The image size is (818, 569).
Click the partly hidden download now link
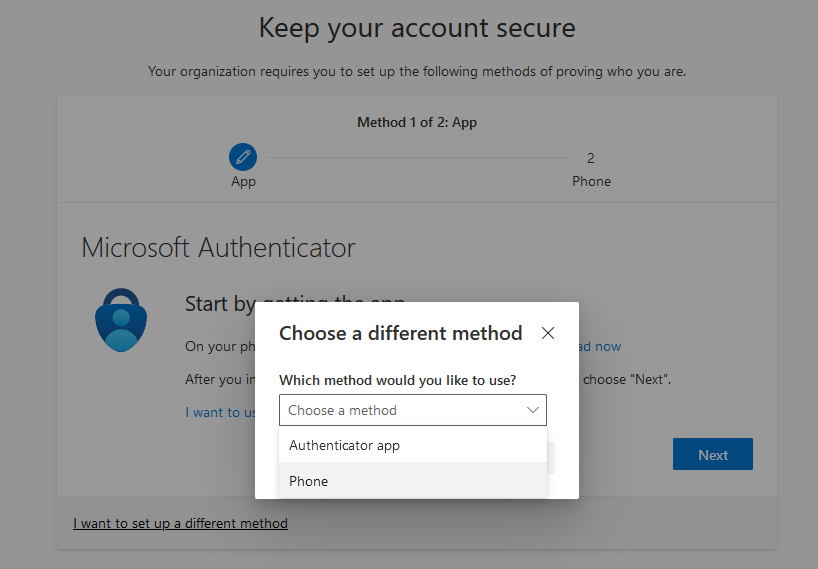(600, 346)
